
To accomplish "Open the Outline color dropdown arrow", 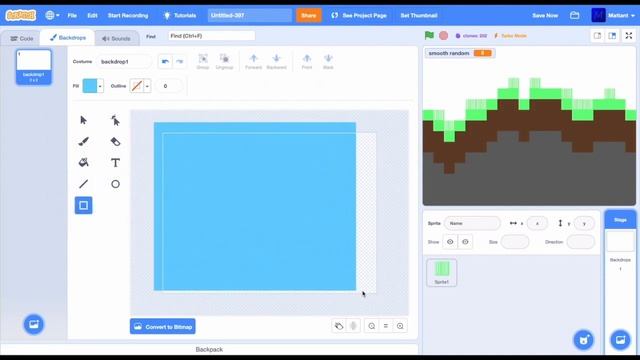I will point(147,86).
